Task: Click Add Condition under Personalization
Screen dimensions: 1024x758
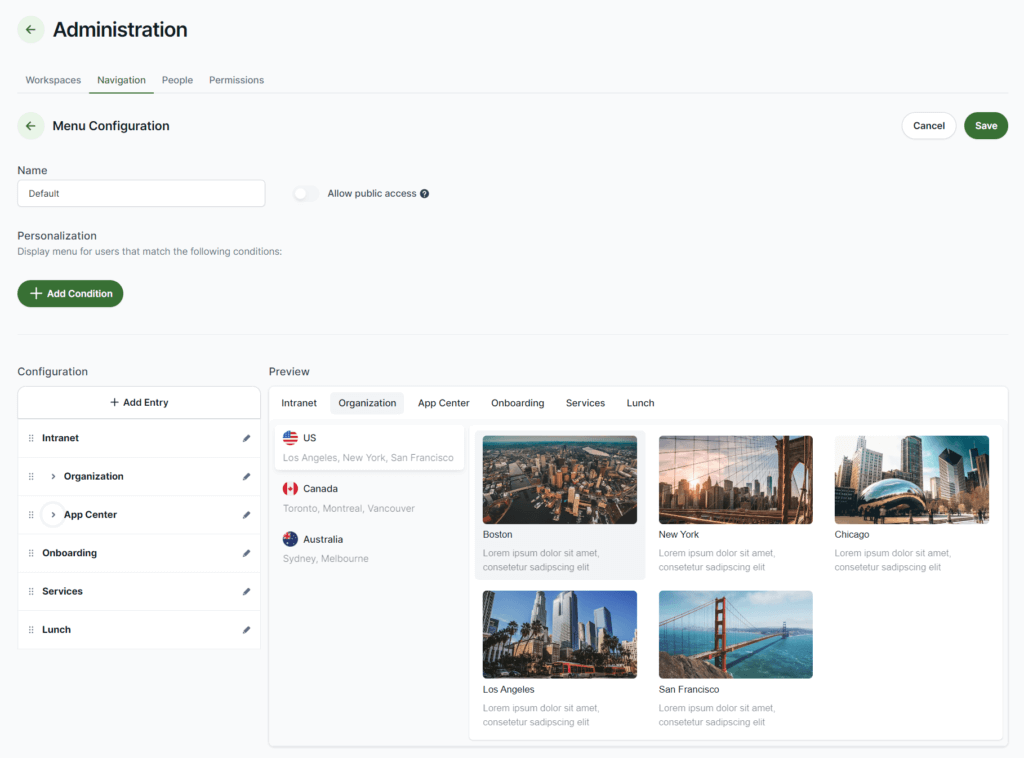Action: pyautogui.click(x=70, y=293)
